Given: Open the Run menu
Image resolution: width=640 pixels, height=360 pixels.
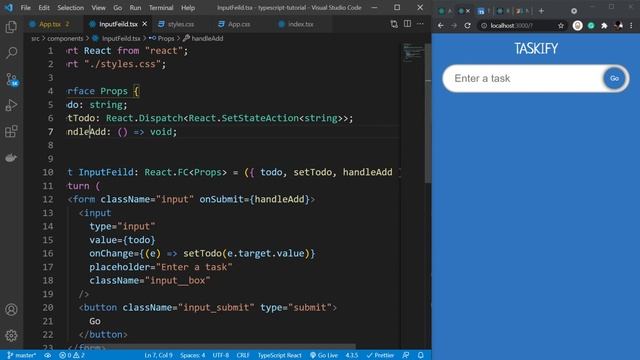Looking at the screenshot, I should coord(135,8).
